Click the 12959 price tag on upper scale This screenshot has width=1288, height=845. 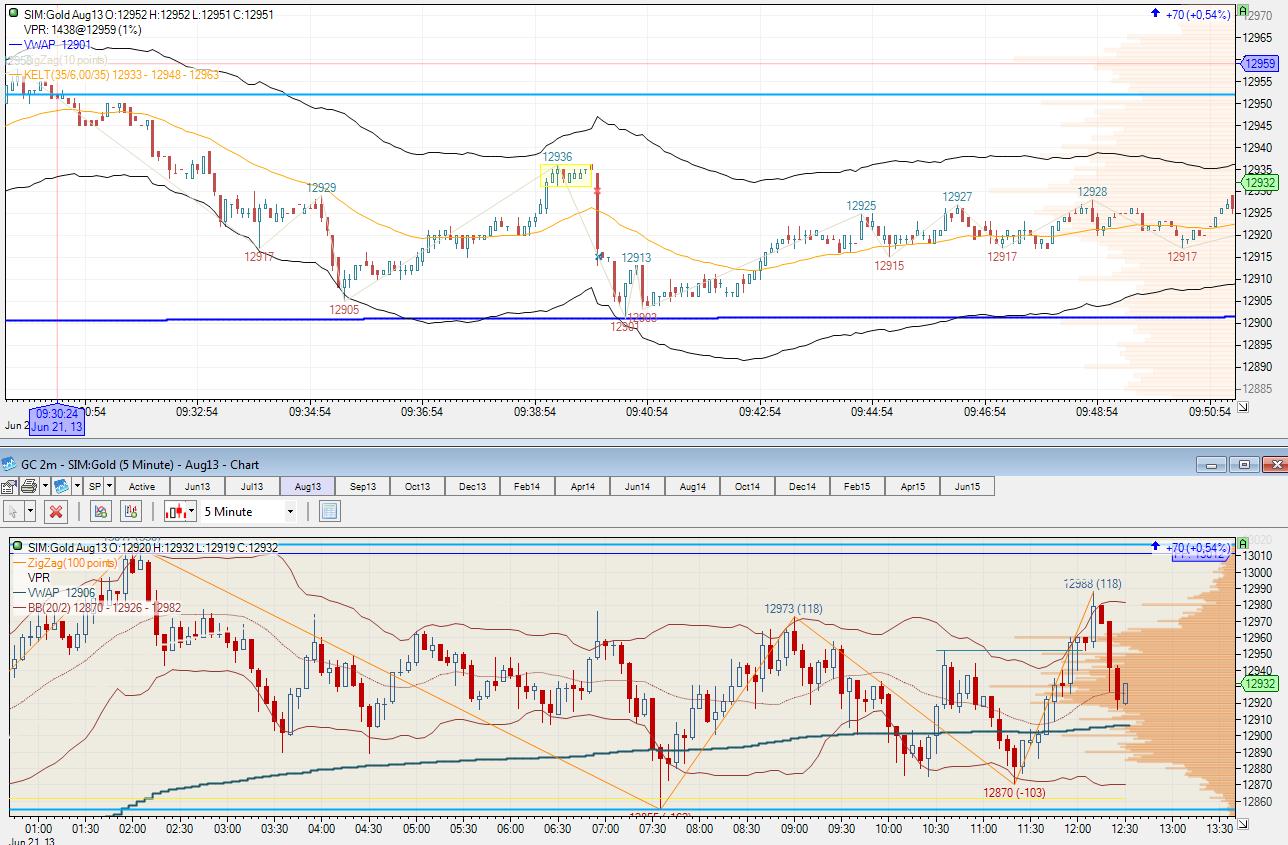1260,63
